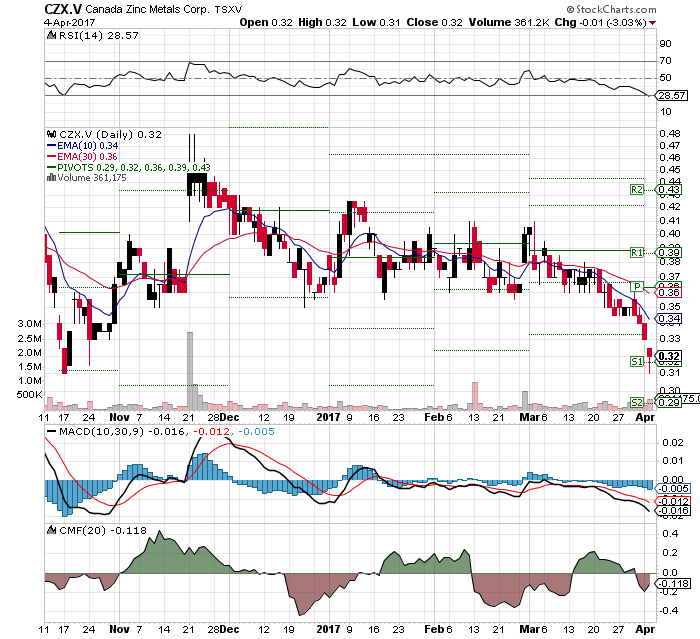Click the red -0.012 in the MACD legend
This screenshot has height=639, width=700.
(212, 431)
